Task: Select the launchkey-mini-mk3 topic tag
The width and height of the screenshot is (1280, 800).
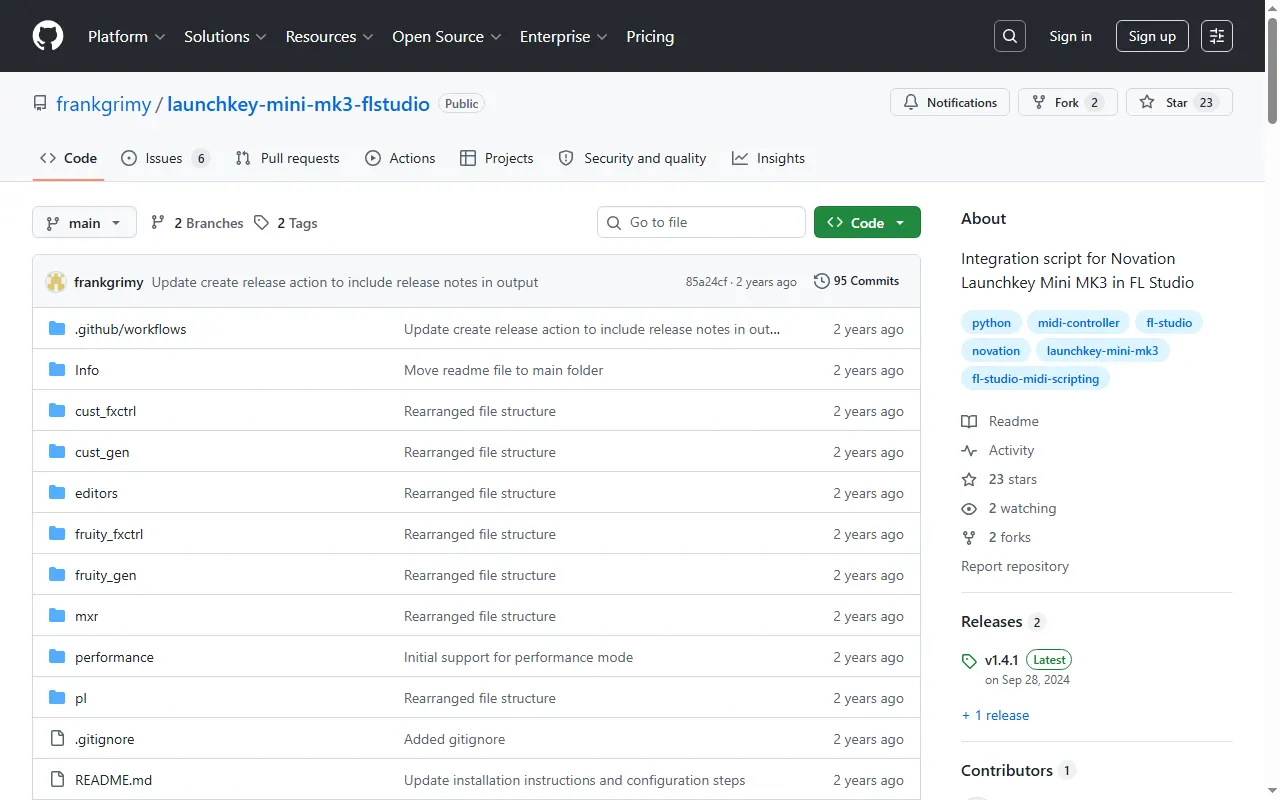Action: click(1103, 350)
